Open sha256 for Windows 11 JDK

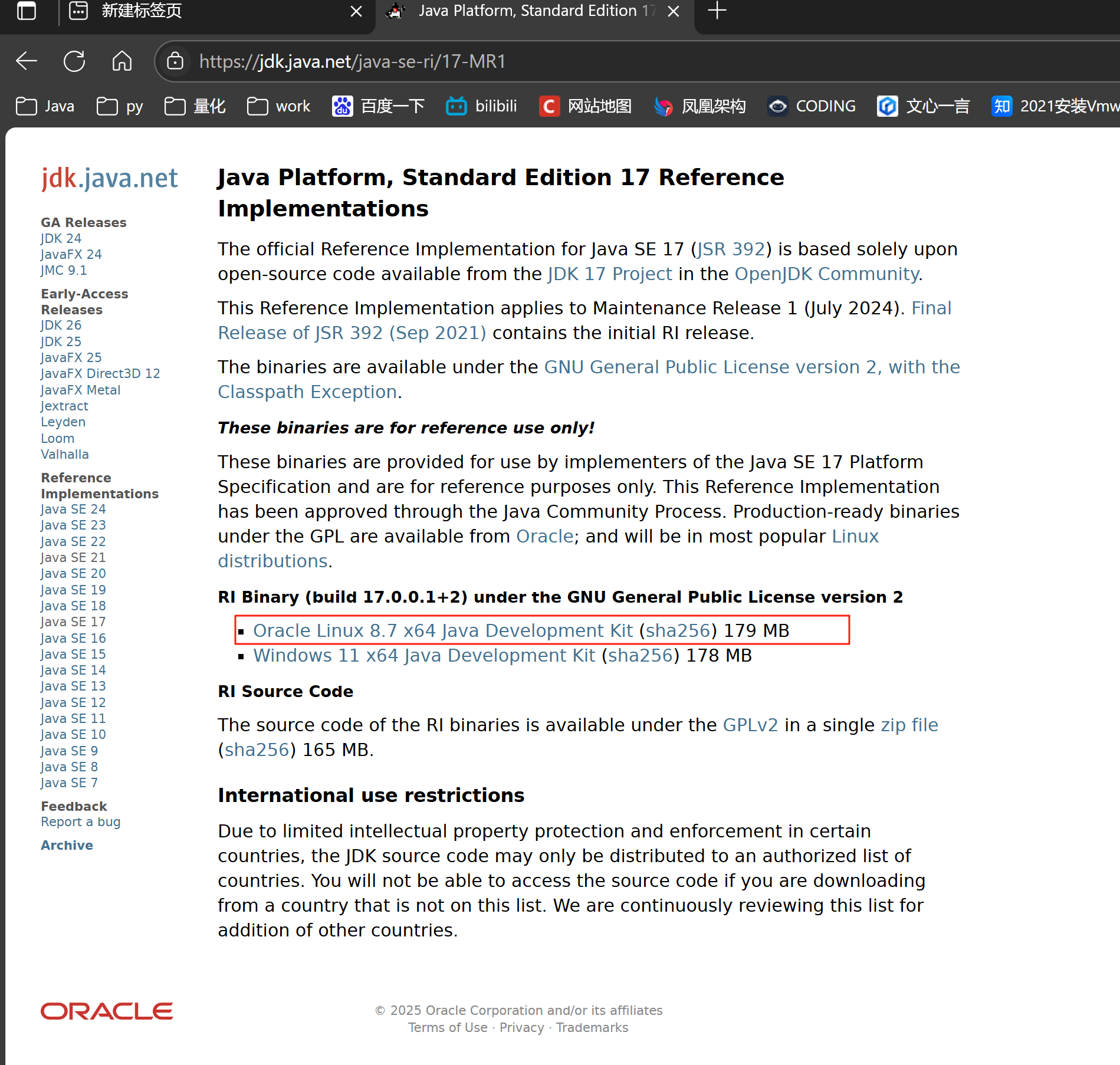[640, 655]
